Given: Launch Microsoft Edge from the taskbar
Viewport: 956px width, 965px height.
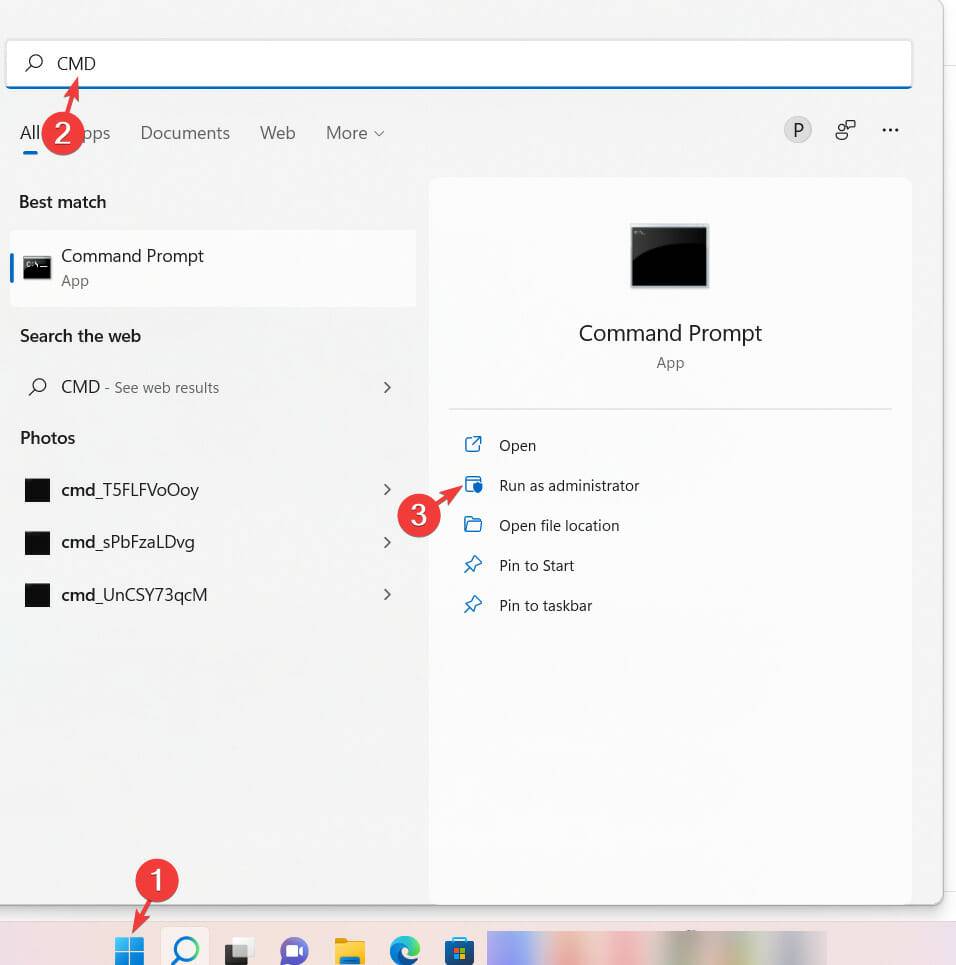Looking at the screenshot, I should tap(403, 949).
